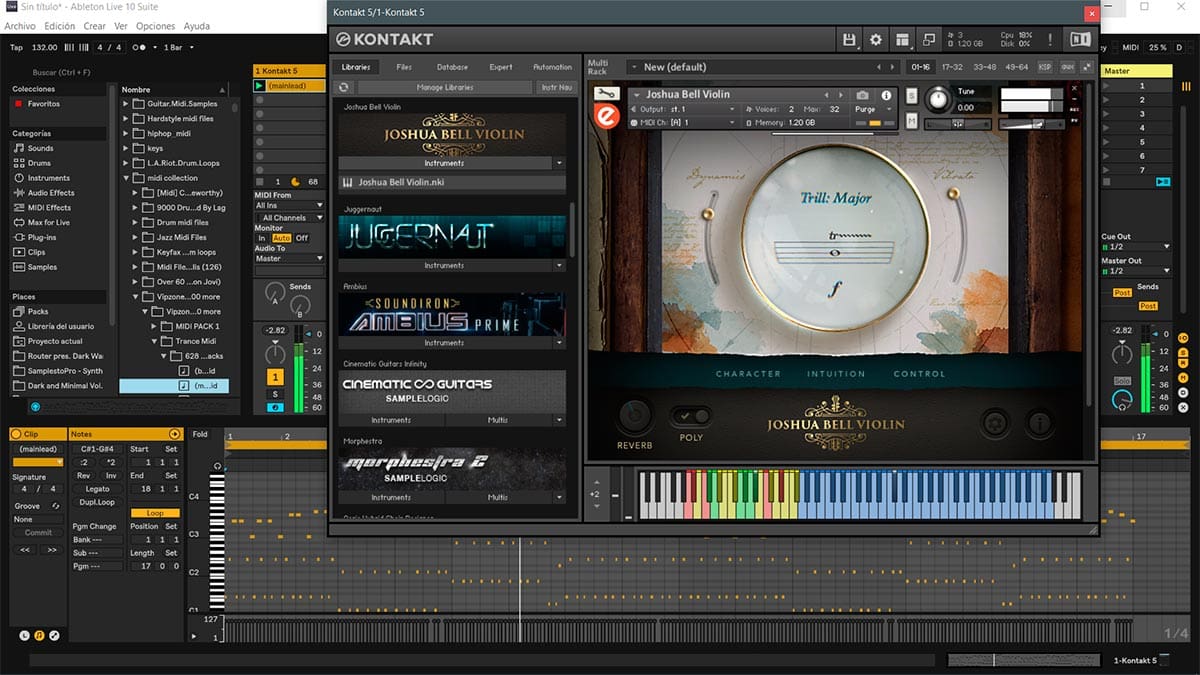The image size is (1200, 675).
Task: Click the Legato button
Action: click(97, 489)
